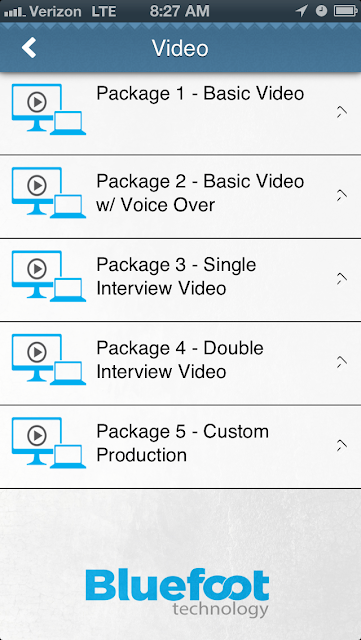
Task: Tap Package 5 video monitor icon
Action: tap(49, 443)
